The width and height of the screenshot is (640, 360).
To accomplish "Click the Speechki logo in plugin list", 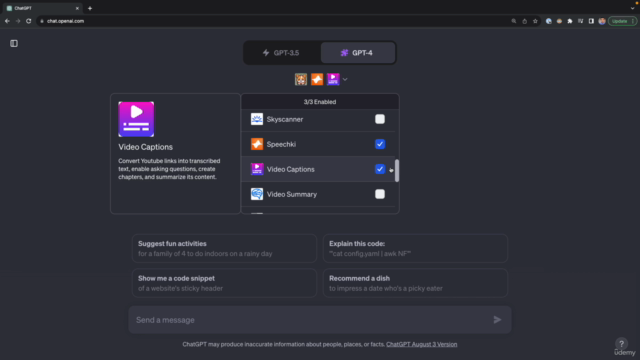I will pos(257,144).
